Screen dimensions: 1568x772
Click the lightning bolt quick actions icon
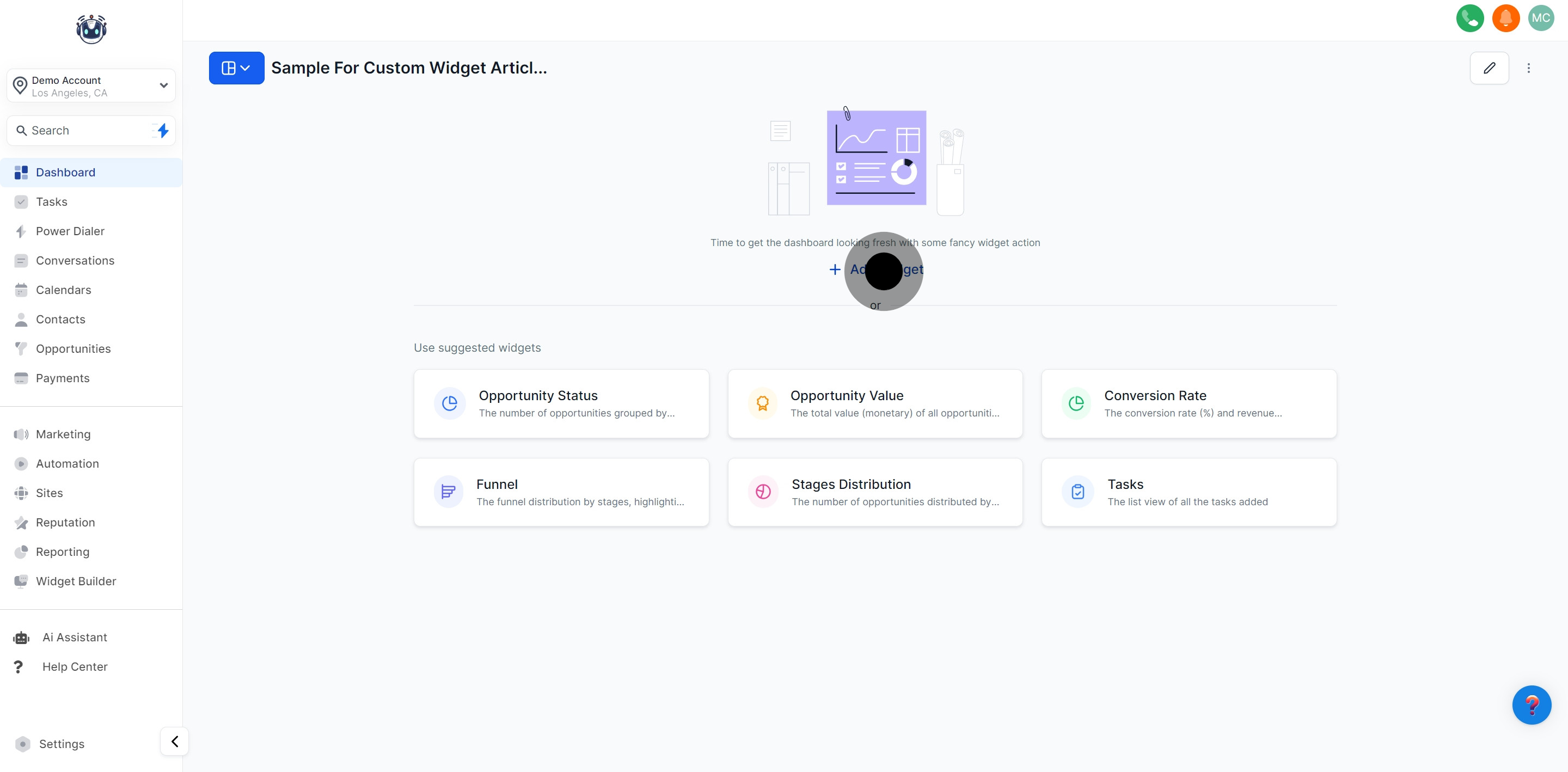(162, 130)
